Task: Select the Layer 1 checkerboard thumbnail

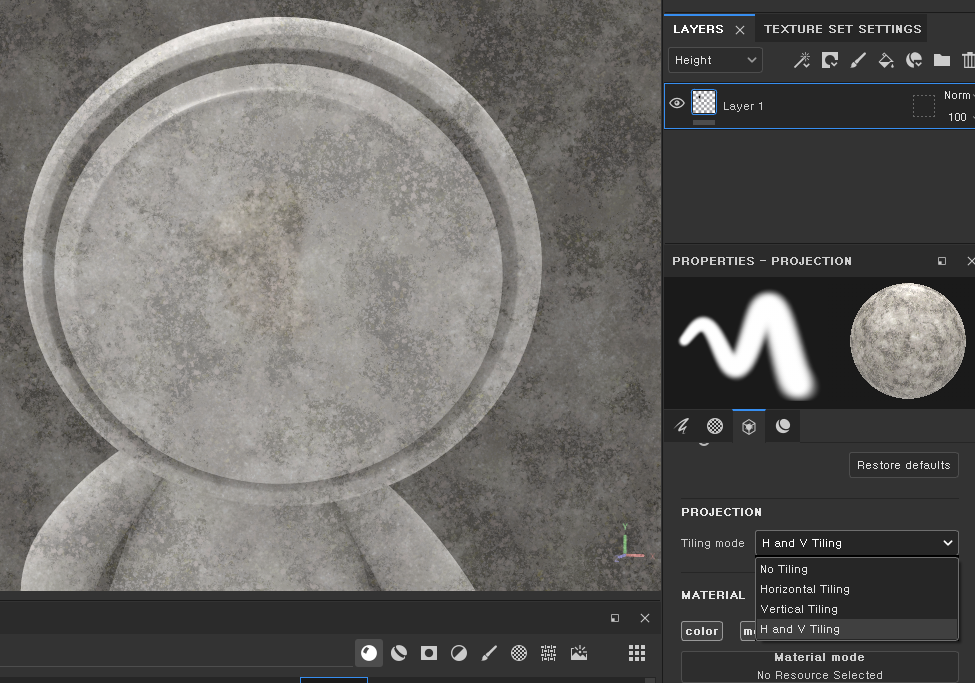Action: pyautogui.click(x=704, y=103)
